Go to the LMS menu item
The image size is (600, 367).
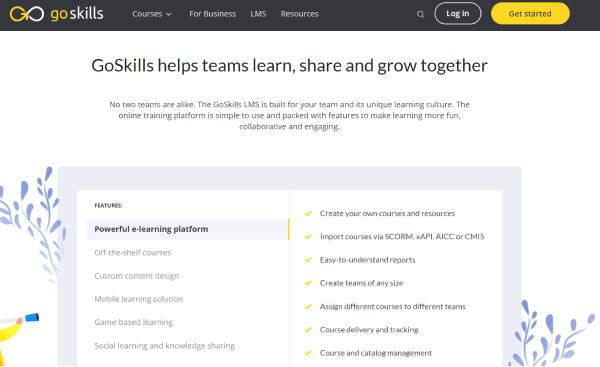pos(258,14)
